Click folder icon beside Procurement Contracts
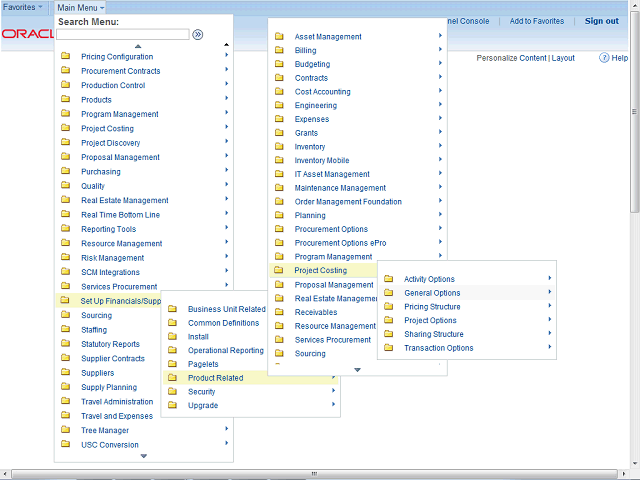640x480 pixels. point(65,70)
